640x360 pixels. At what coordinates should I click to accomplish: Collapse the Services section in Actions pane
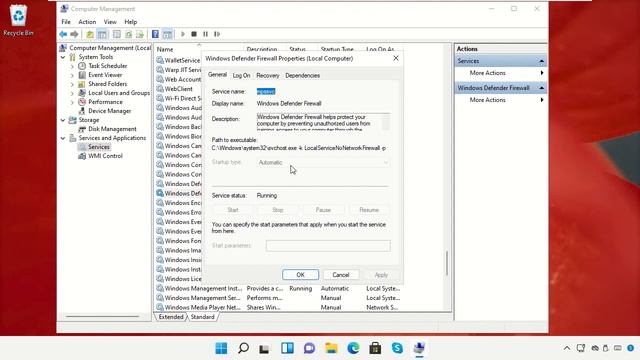click(x=541, y=61)
